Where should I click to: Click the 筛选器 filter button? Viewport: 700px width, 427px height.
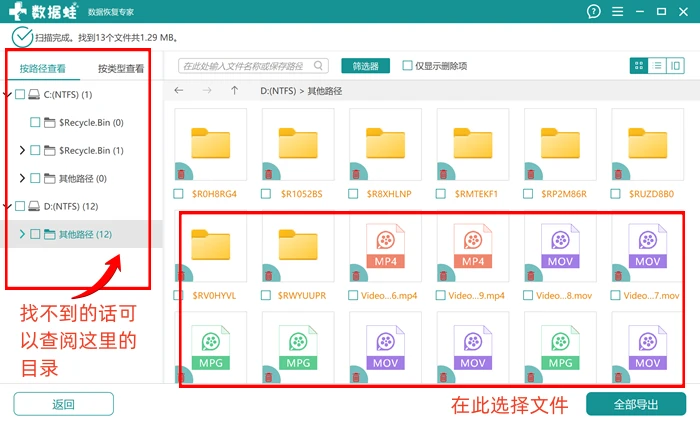pos(366,66)
